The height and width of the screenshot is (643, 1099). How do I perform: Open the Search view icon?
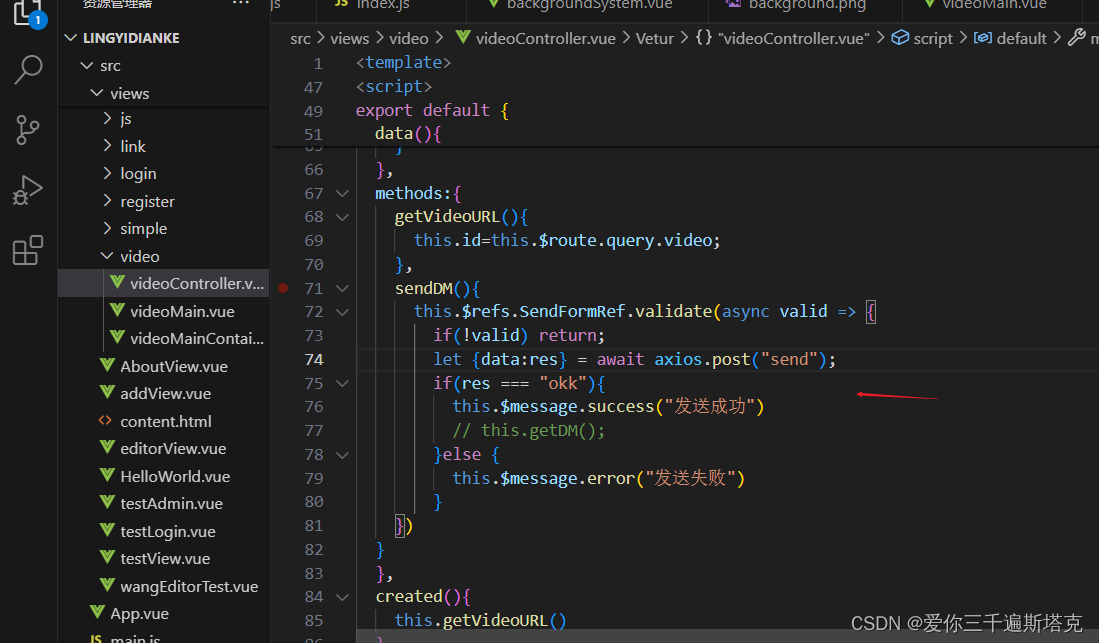click(28, 69)
